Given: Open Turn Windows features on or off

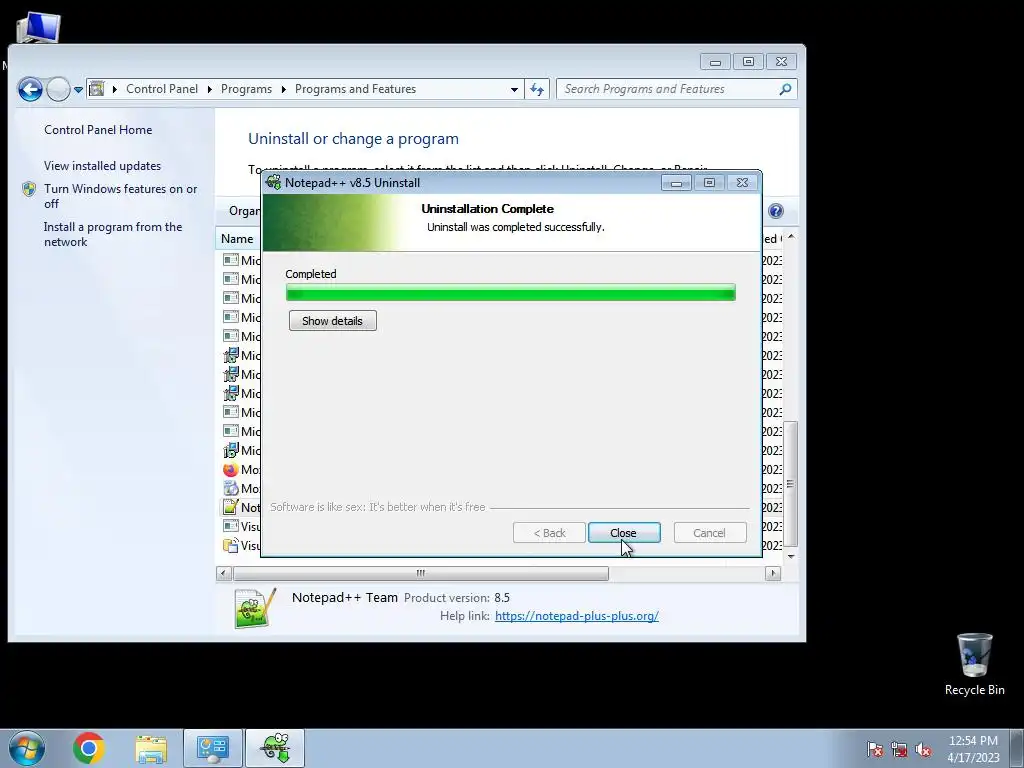Looking at the screenshot, I should click(120, 196).
